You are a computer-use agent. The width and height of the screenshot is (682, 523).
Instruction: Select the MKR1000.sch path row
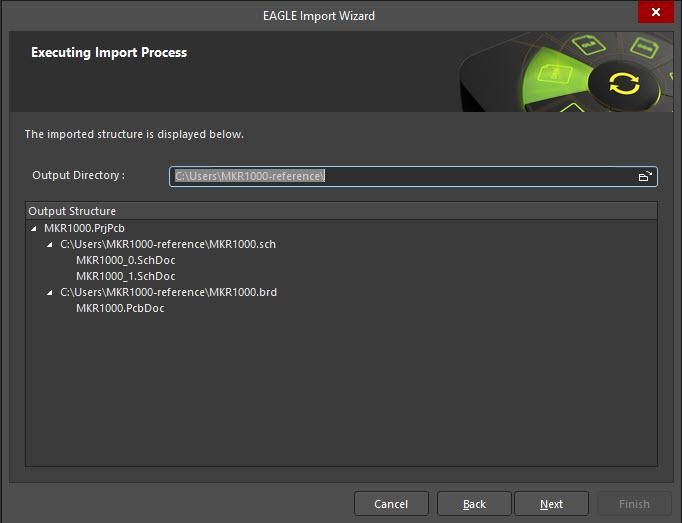pos(168,244)
